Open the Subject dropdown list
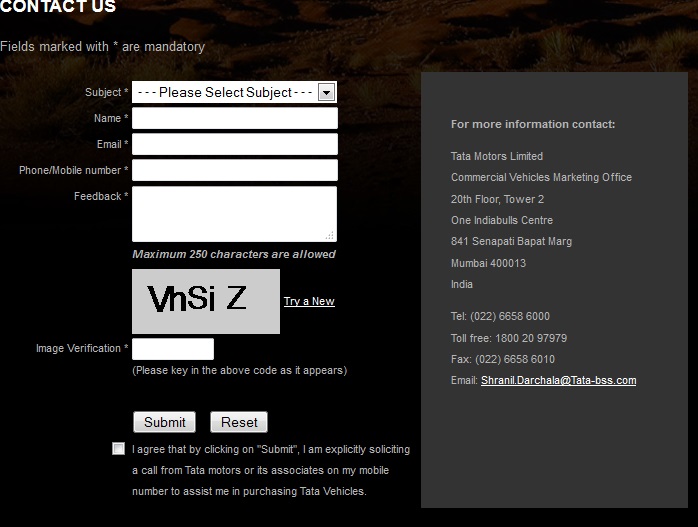698x527 pixels. (225, 92)
